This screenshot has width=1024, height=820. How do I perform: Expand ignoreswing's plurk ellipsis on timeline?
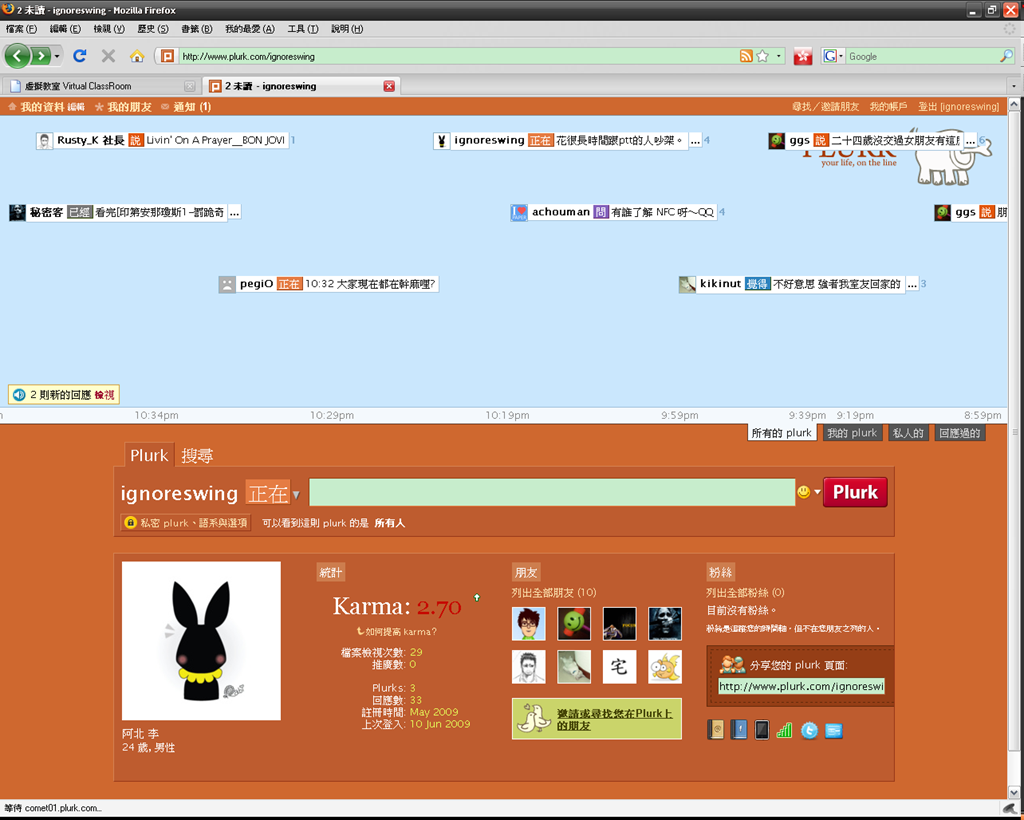pos(695,140)
